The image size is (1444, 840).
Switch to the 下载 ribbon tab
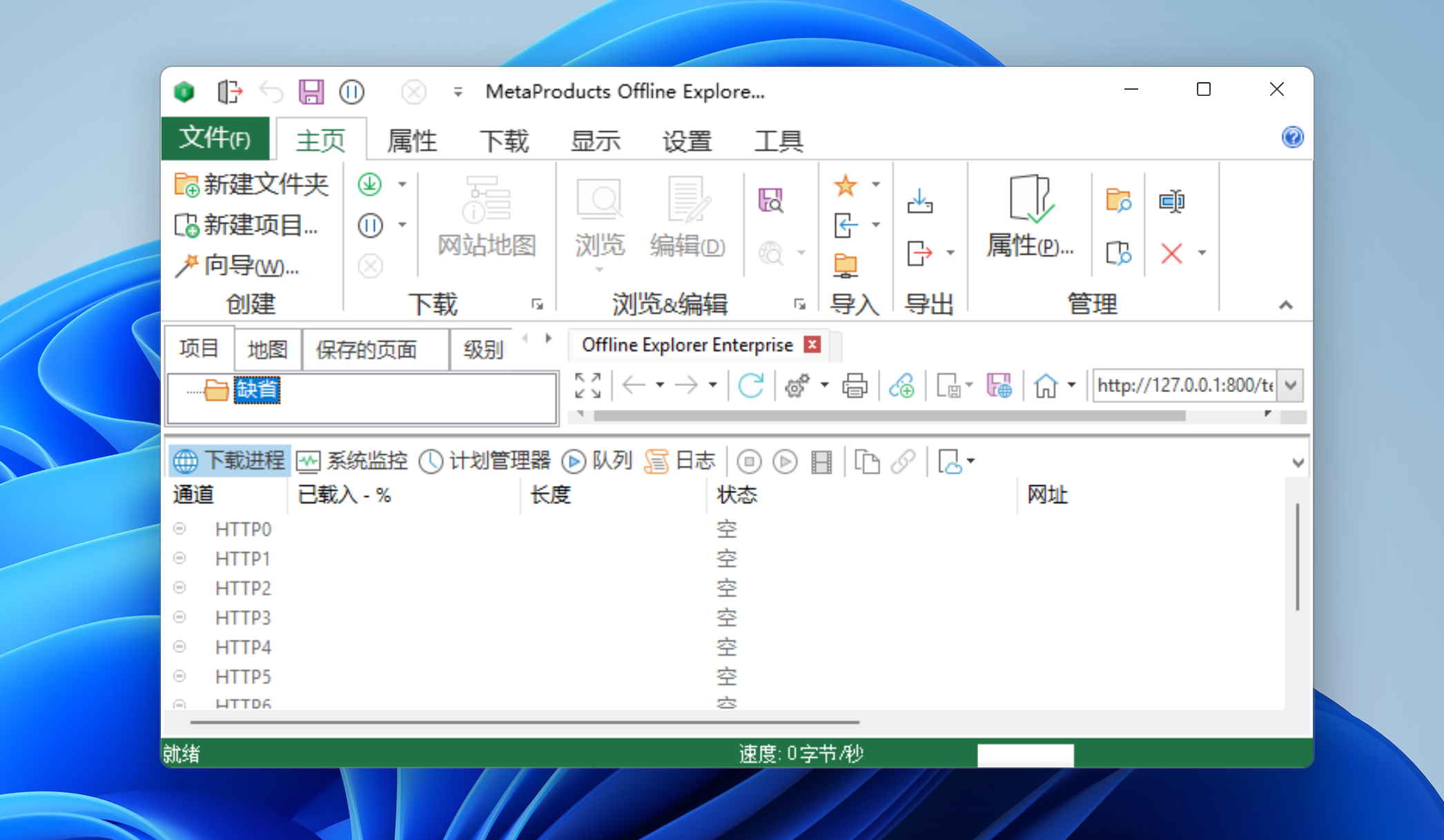coord(504,141)
